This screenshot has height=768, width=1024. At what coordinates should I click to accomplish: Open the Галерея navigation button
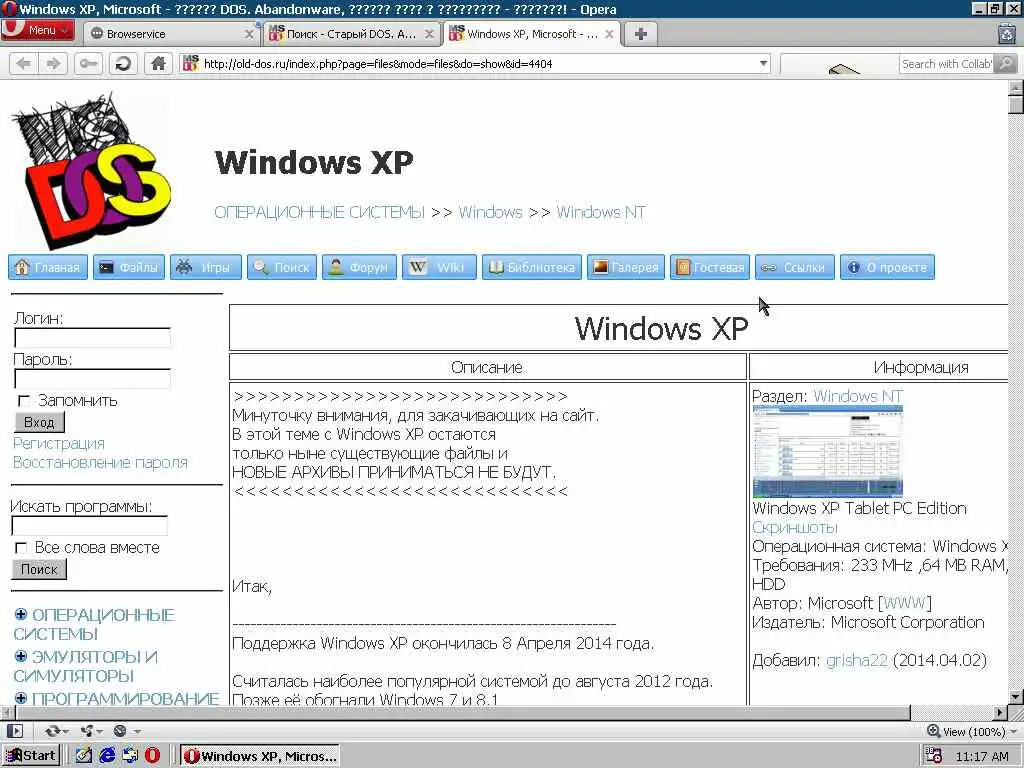[626, 267]
